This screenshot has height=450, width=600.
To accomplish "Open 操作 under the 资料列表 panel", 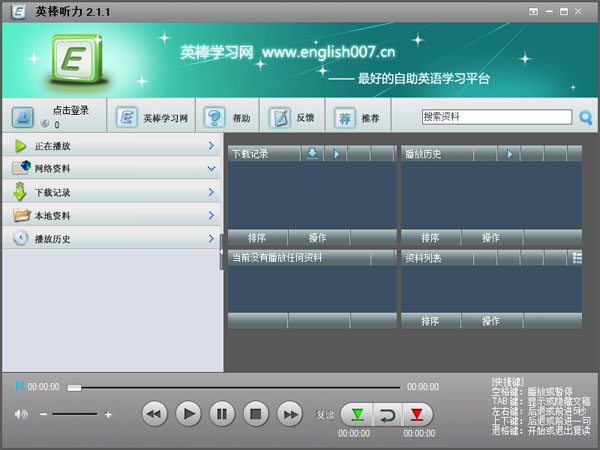I will tap(491, 321).
